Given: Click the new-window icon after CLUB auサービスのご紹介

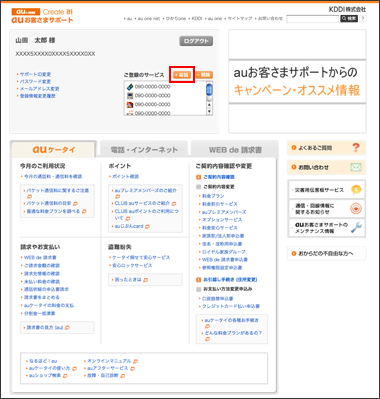Looking at the screenshot, I should [174, 203].
